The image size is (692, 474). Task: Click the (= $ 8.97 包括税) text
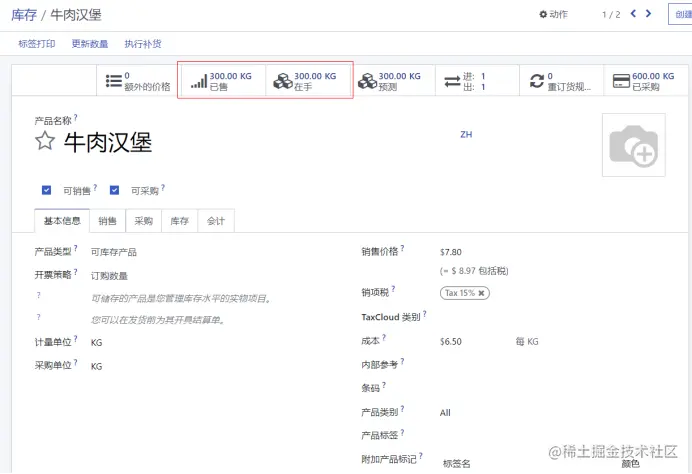click(474, 271)
